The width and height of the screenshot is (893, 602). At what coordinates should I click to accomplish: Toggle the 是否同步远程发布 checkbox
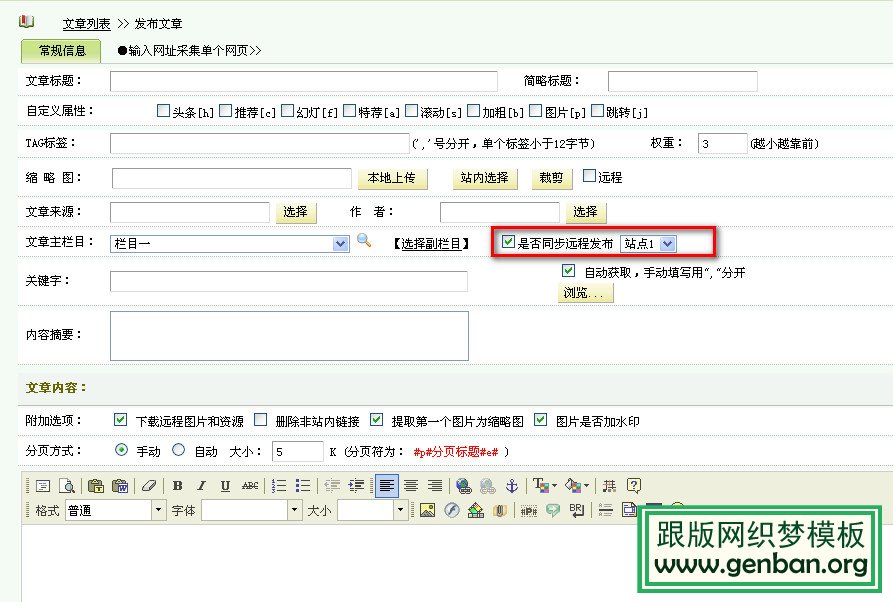pos(508,242)
